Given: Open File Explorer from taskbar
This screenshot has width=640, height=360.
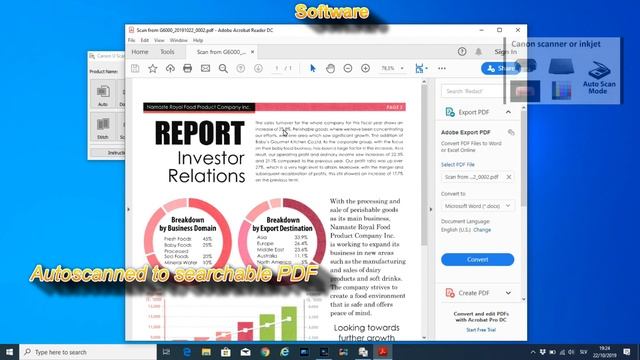Looking at the screenshot, I should pyautogui.click(x=206, y=352).
